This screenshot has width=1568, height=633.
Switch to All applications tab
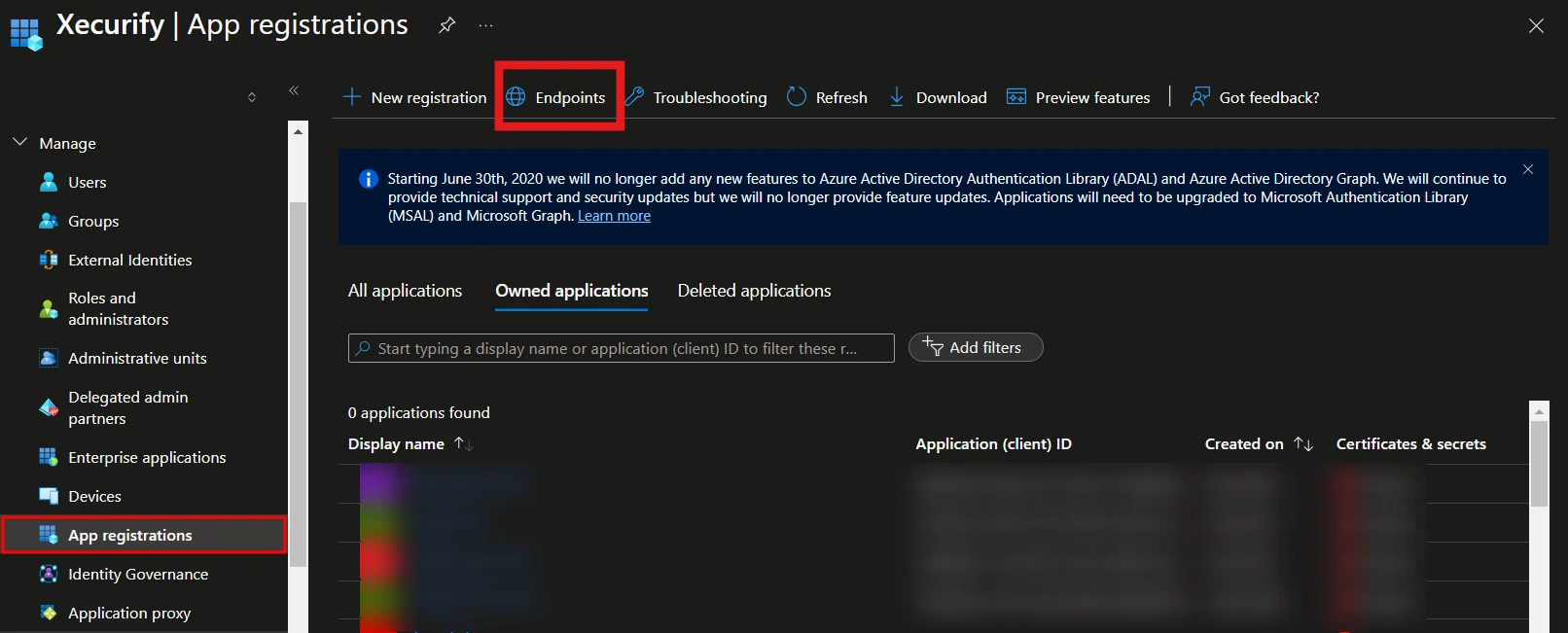pos(405,291)
